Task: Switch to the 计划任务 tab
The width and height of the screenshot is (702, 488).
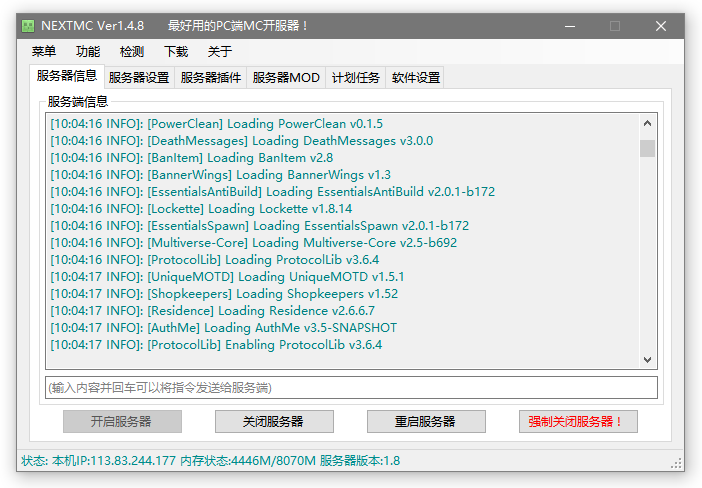Action: click(x=355, y=77)
